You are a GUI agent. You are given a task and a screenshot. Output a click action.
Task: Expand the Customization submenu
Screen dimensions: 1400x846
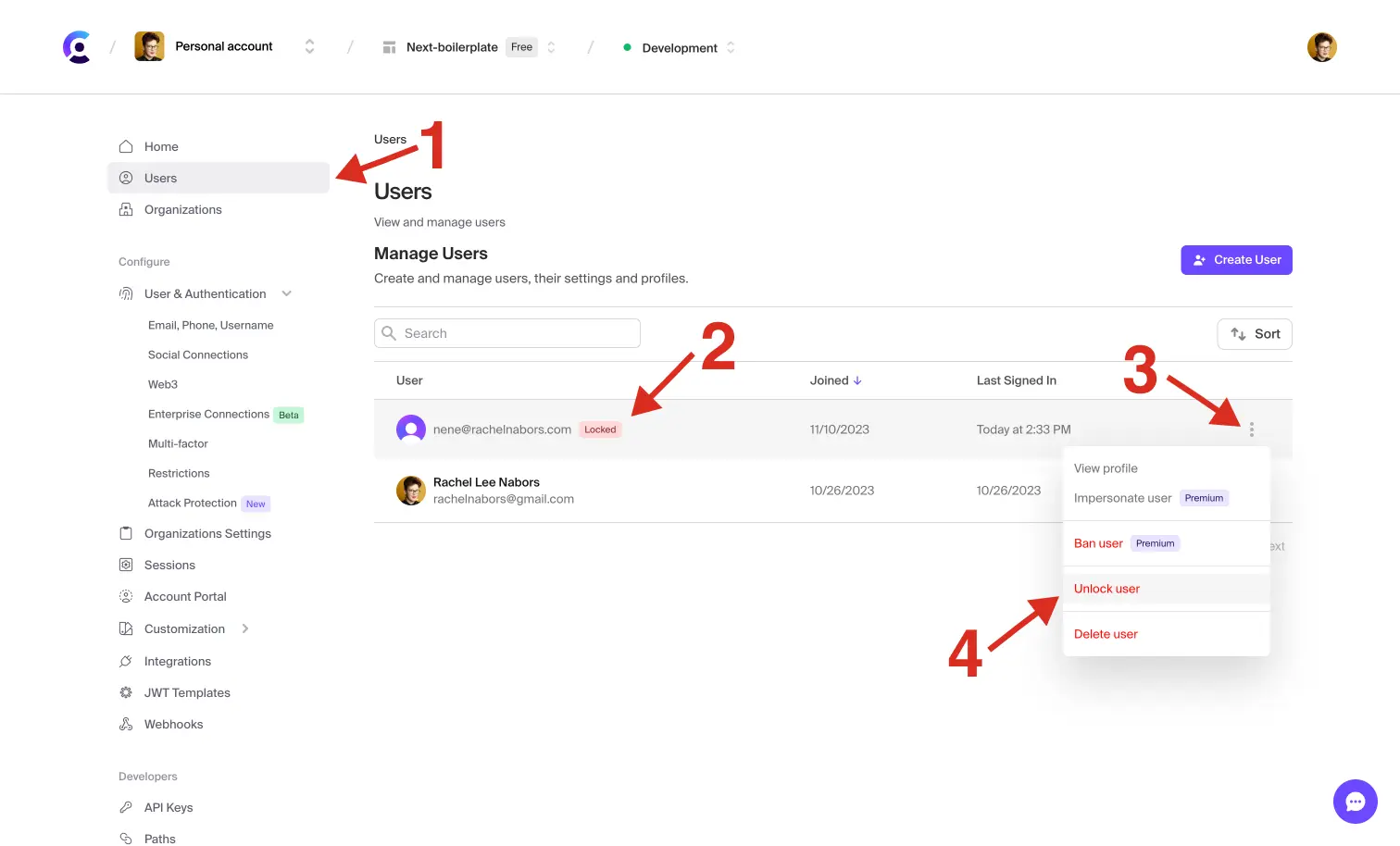click(245, 629)
